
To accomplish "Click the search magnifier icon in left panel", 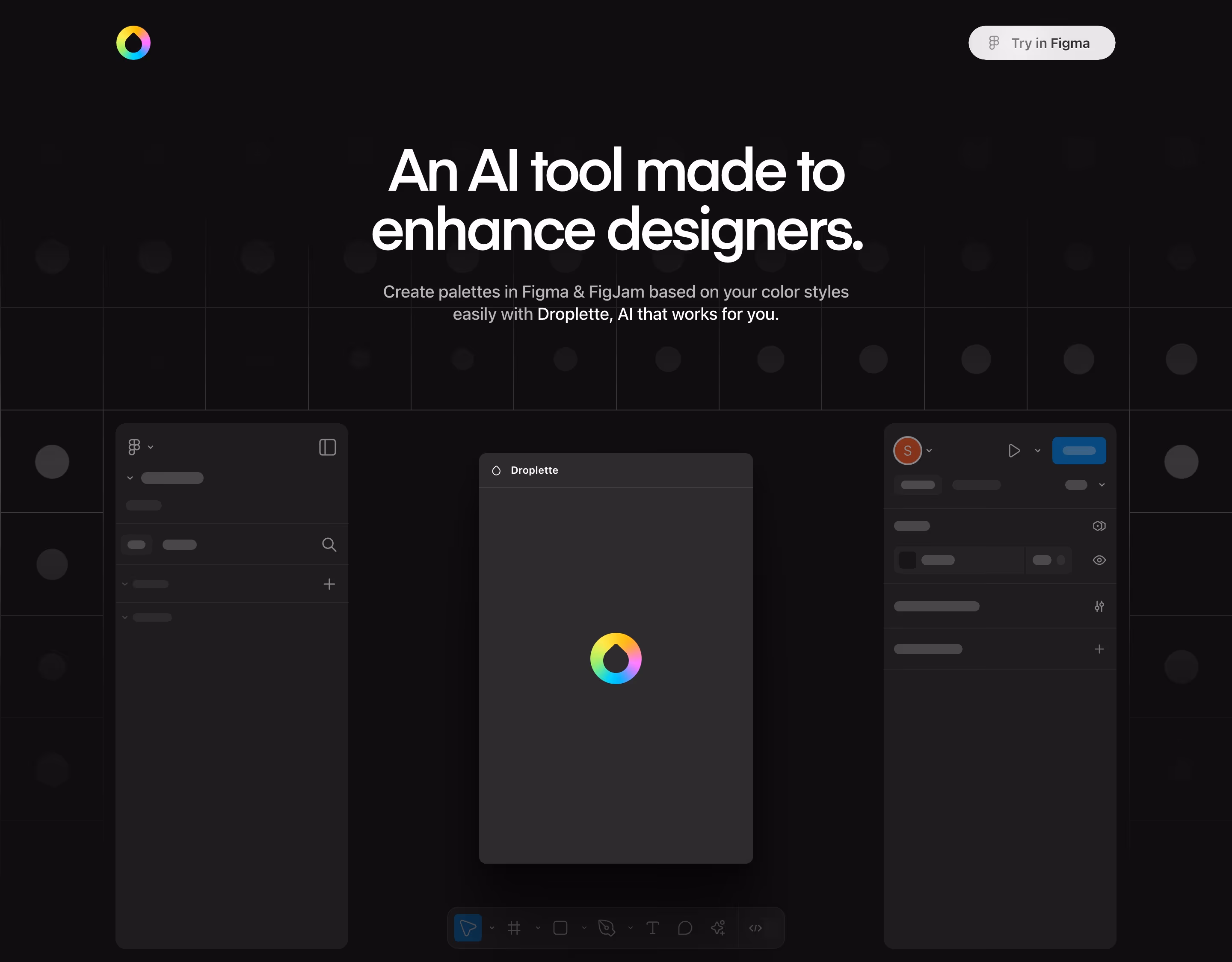I will [329, 545].
